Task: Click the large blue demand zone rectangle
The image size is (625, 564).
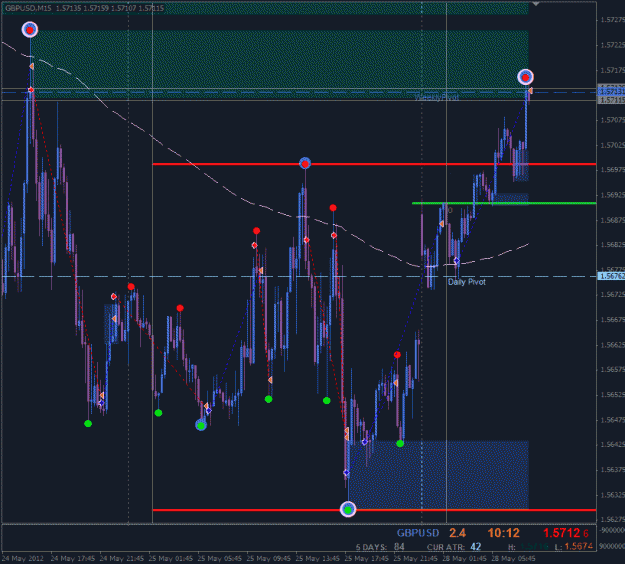Action: tap(438, 474)
